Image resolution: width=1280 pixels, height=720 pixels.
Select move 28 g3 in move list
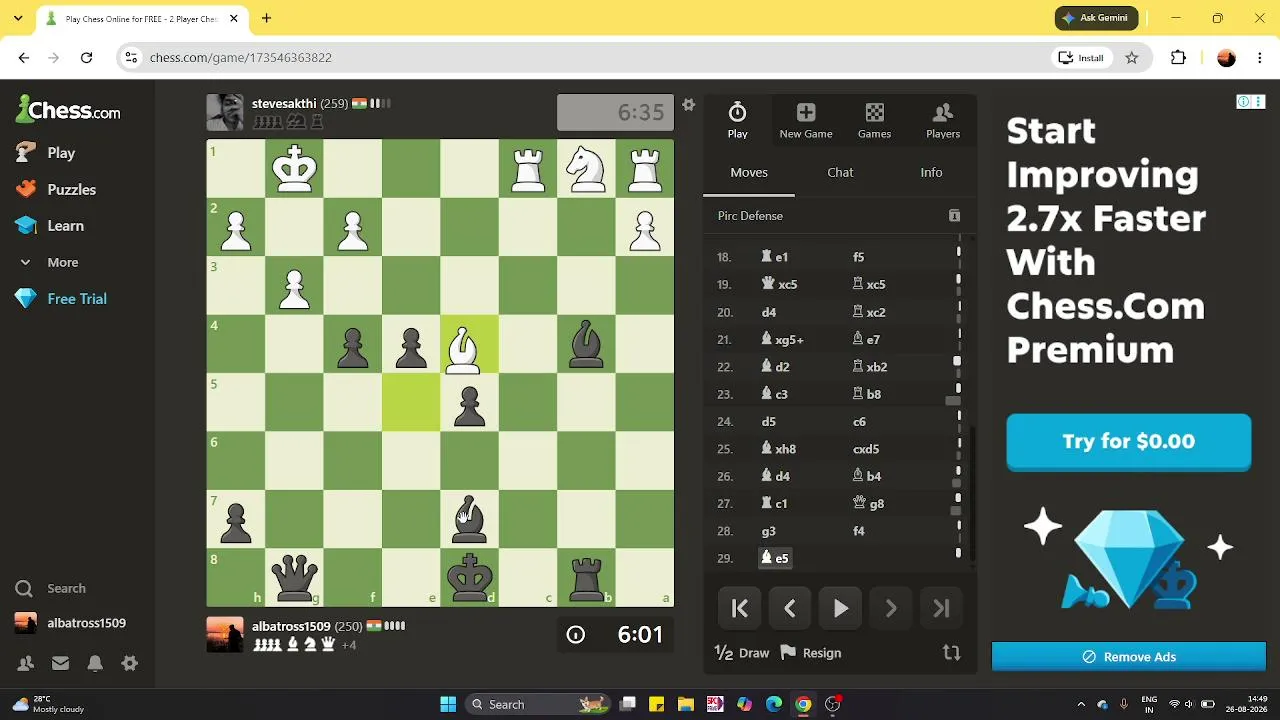tap(768, 531)
